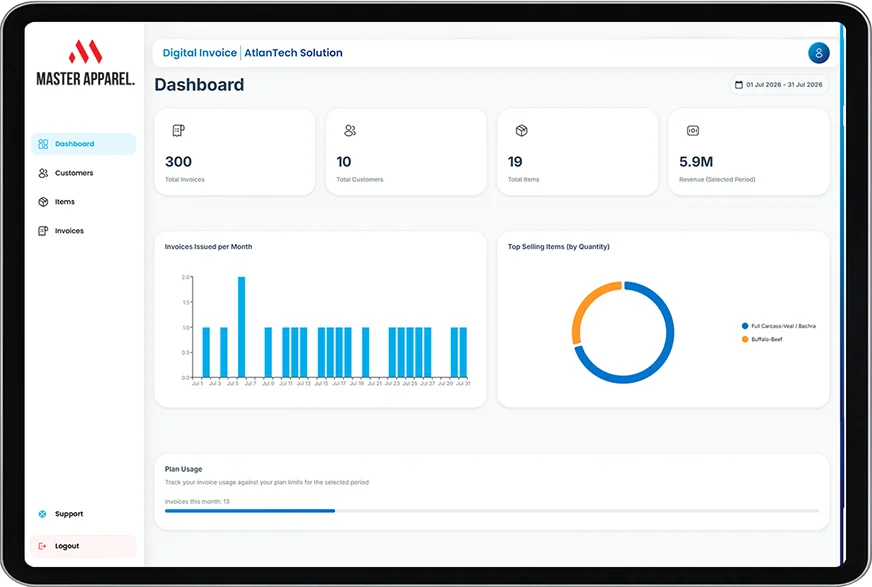Click the Support lifebuoy icon
The width and height of the screenshot is (872, 587).
click(42, 514)
